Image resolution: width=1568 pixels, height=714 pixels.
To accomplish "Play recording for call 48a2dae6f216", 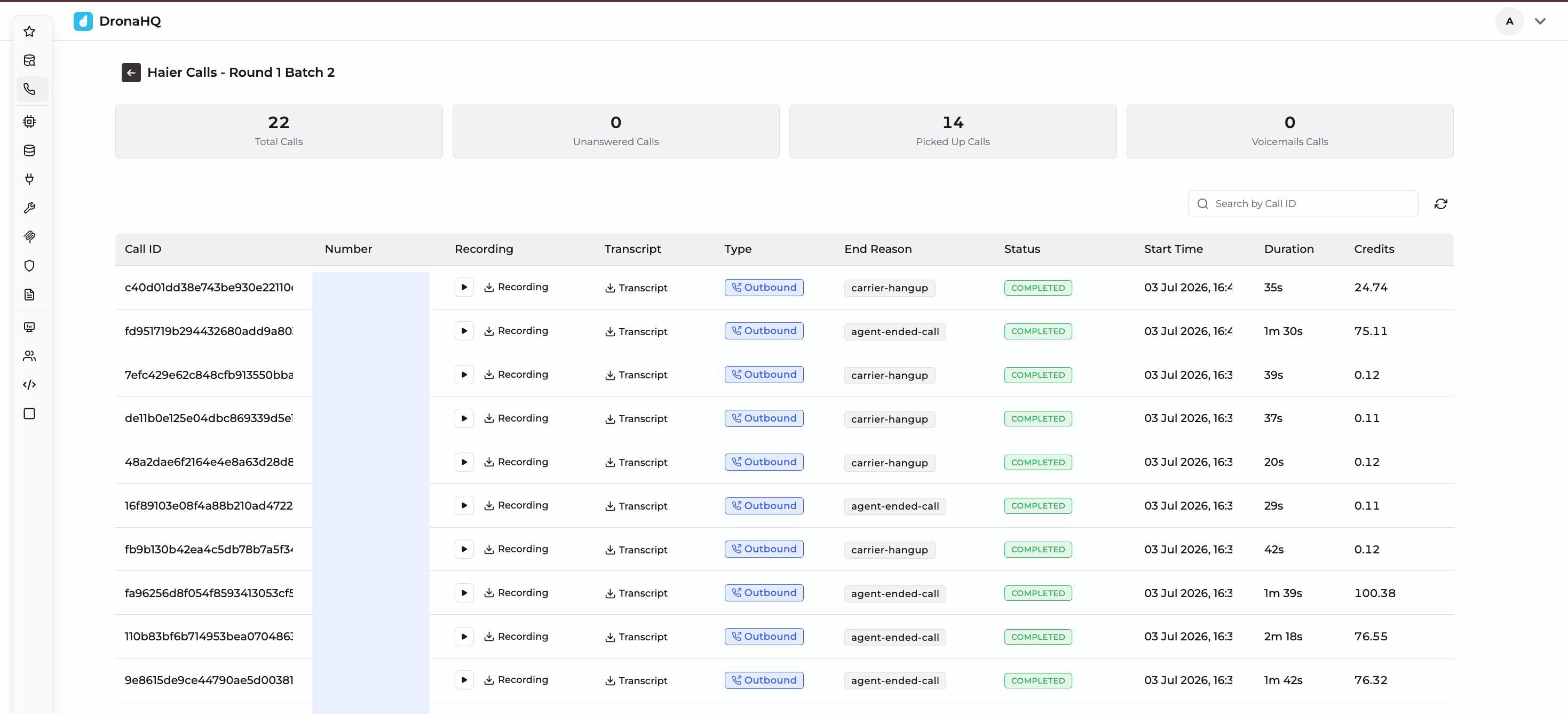I will click(464, 463).
